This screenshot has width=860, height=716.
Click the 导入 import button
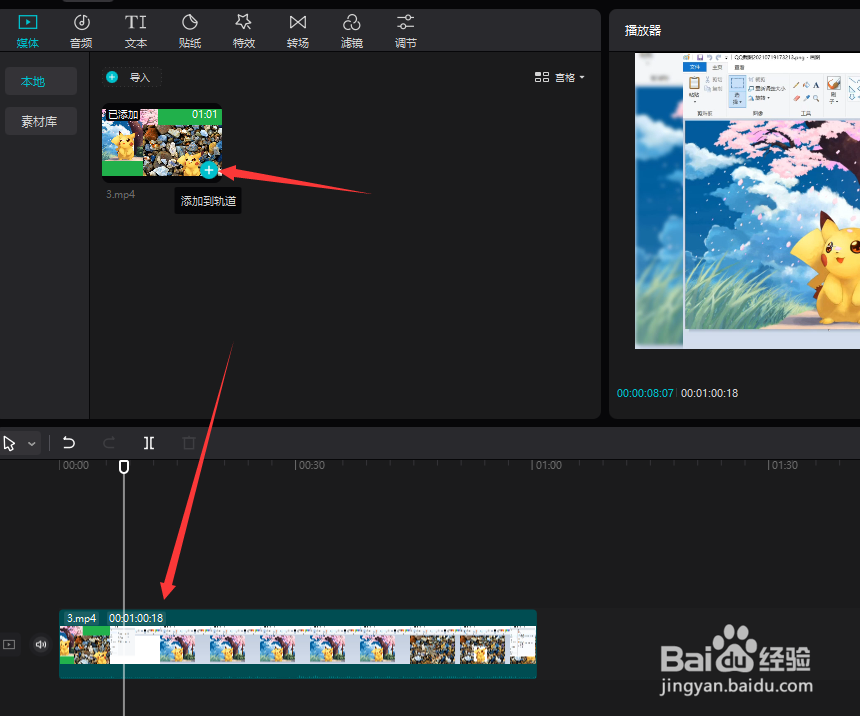point(132,77)
